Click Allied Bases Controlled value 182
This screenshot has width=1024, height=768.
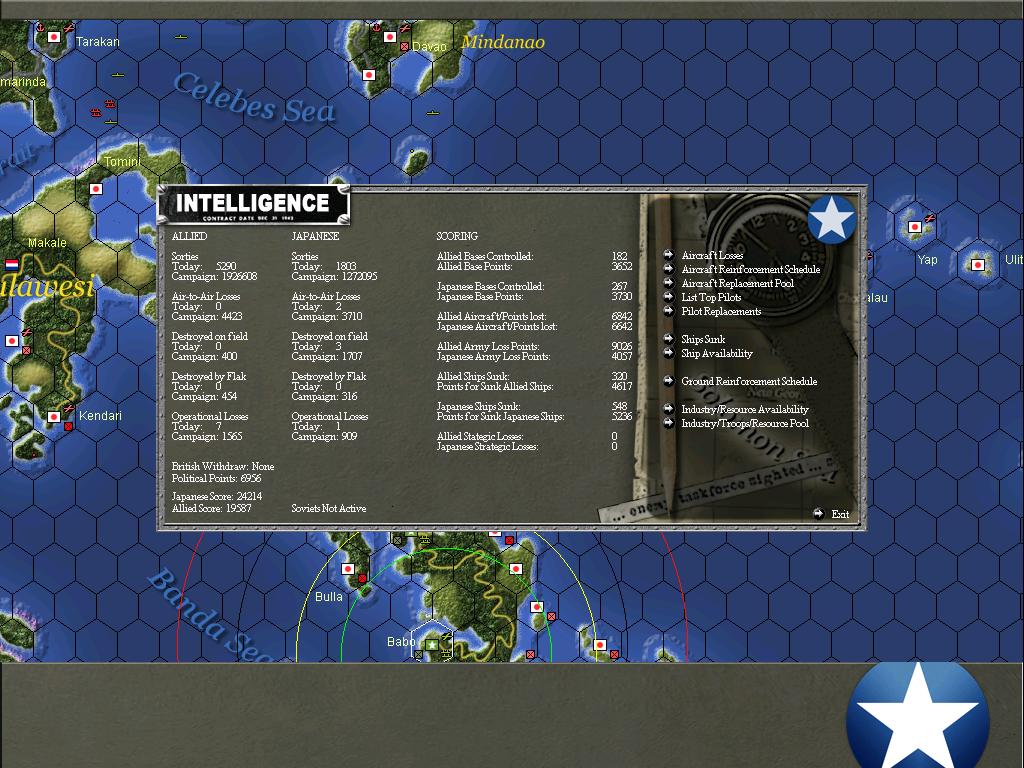click(620, 256)
